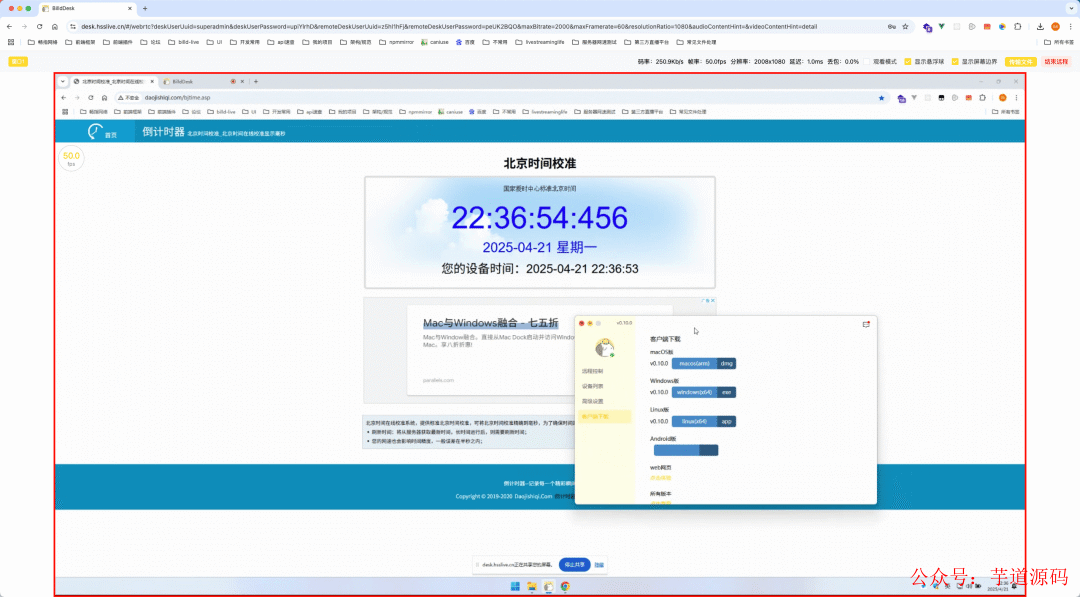
Task: Open File Explorer on the remote taskbar
Action: pyautogui.click(x=532, y=587)
